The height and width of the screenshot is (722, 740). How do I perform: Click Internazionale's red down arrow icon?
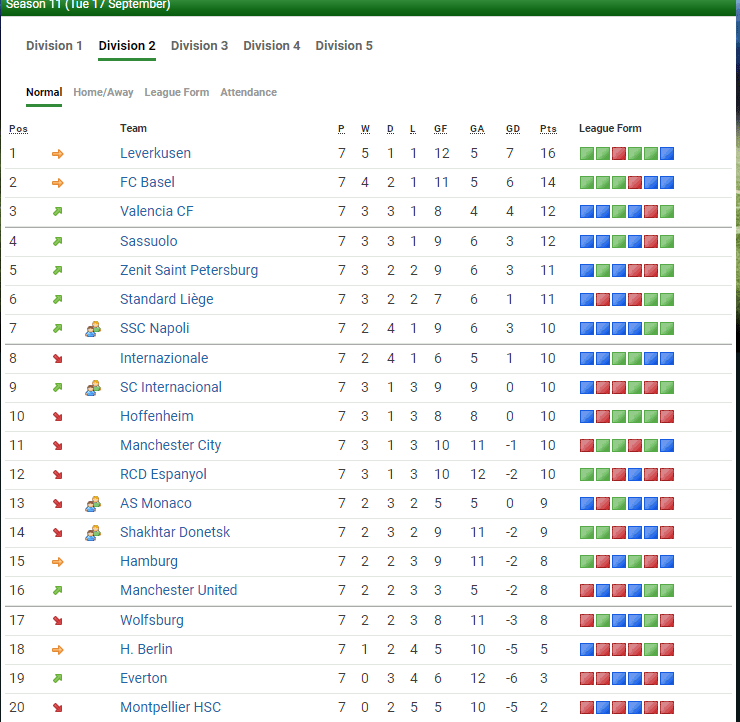click(57, 358)
